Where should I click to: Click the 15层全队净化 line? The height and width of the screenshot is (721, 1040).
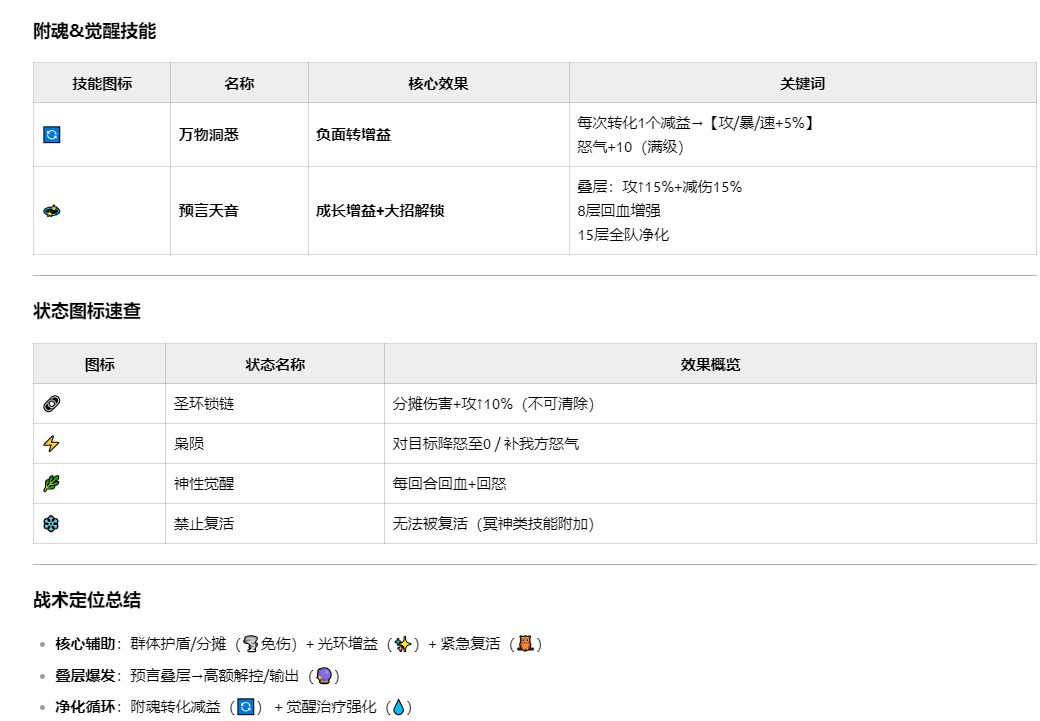(623, 235)
